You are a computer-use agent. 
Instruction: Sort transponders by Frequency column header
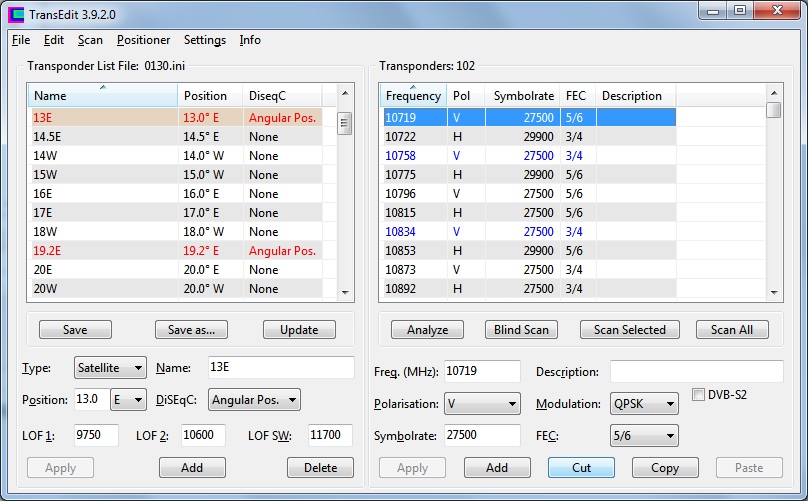click(x=413, y=96)
